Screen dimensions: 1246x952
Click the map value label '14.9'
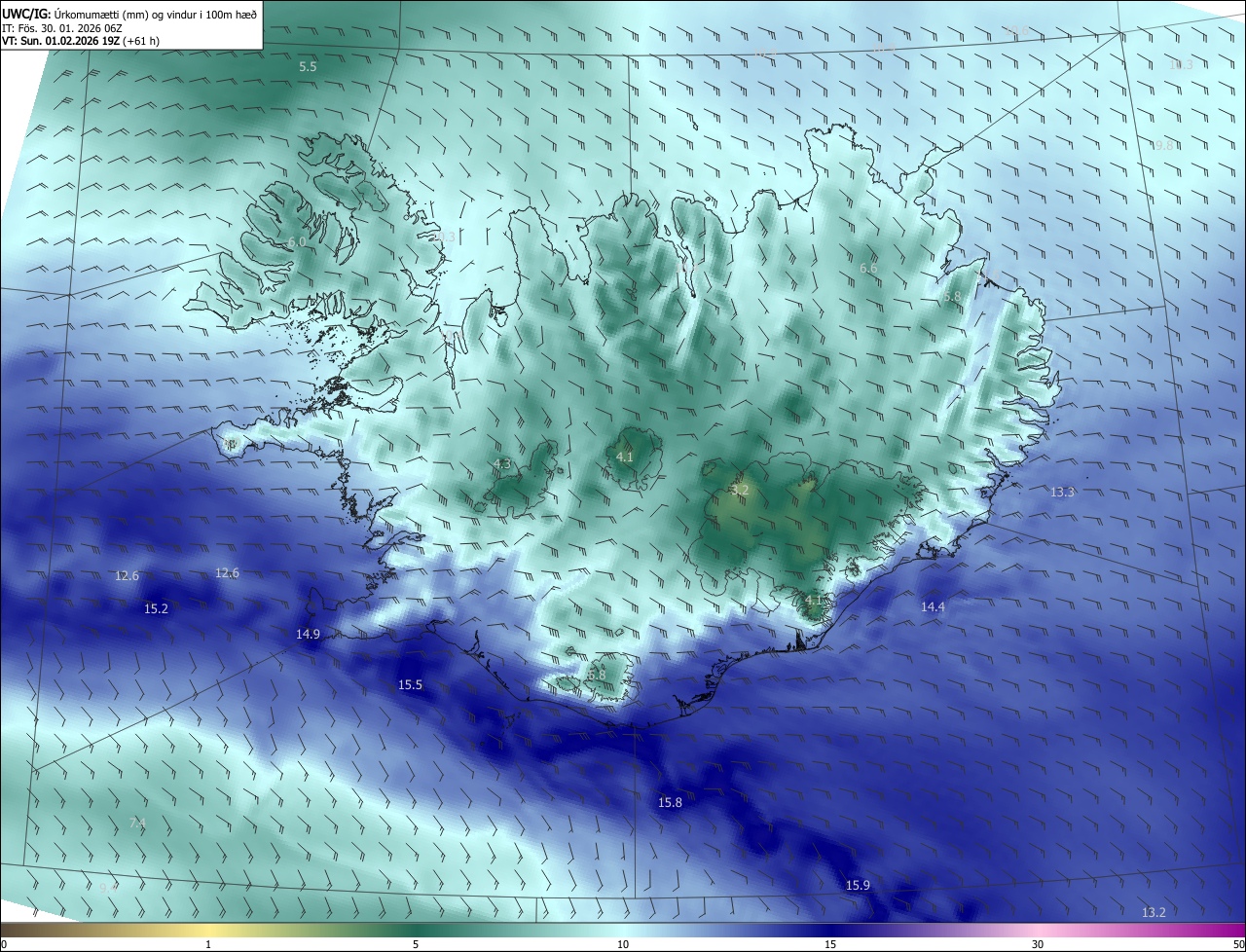pos(308,635)
